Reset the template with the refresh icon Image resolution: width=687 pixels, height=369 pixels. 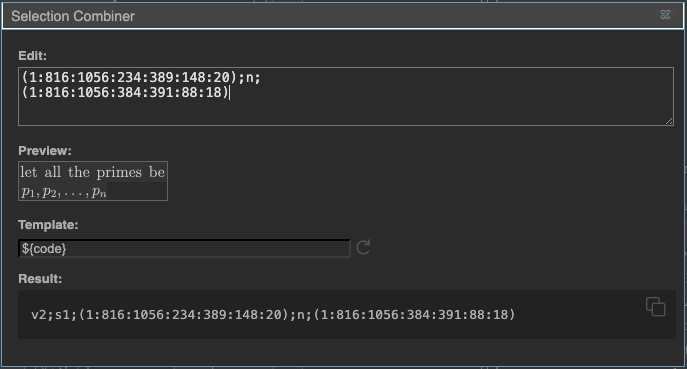[x=363, y=247]
